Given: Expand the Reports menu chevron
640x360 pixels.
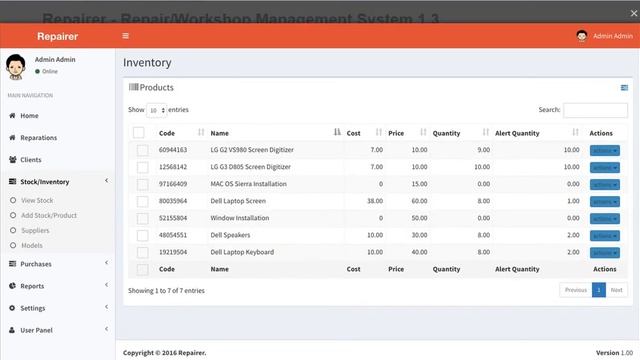Looking at the screenshot, I should click(107, 285).
